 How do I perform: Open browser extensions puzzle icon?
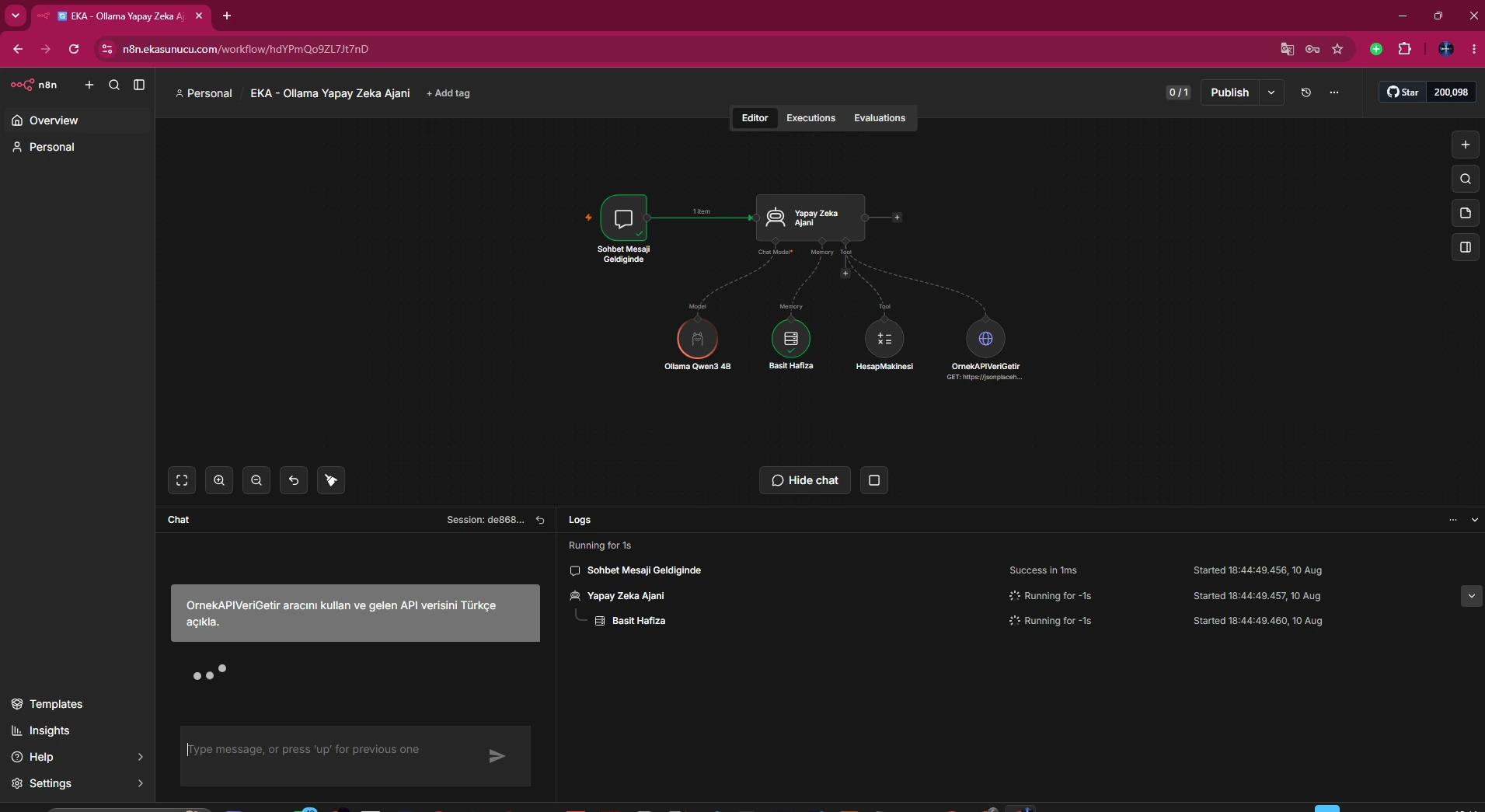coord(1404,49)
